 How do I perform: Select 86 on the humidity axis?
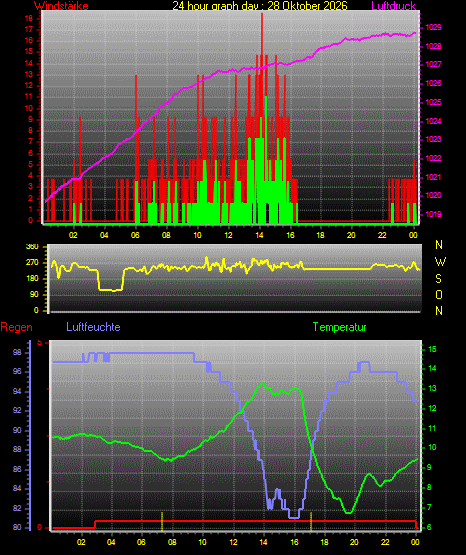(17, 469)
